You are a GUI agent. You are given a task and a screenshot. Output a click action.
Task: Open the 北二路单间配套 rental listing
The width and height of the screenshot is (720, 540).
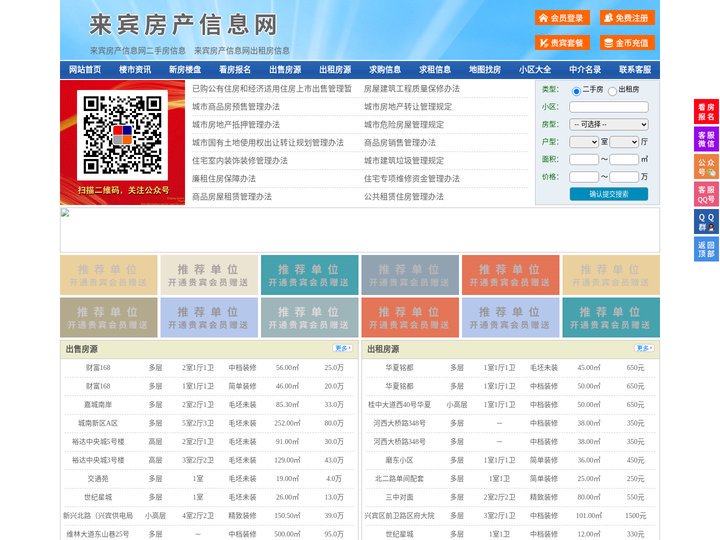[399, 478]
